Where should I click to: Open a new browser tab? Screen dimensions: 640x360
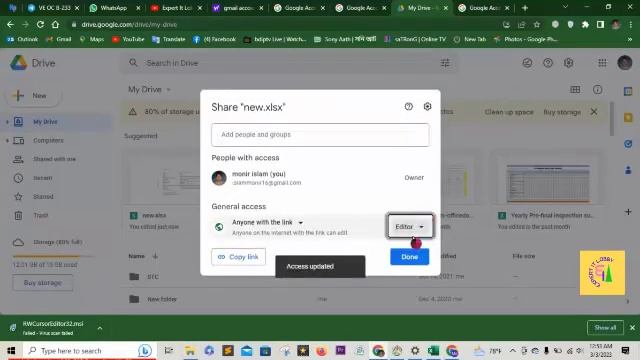[525, 8]
